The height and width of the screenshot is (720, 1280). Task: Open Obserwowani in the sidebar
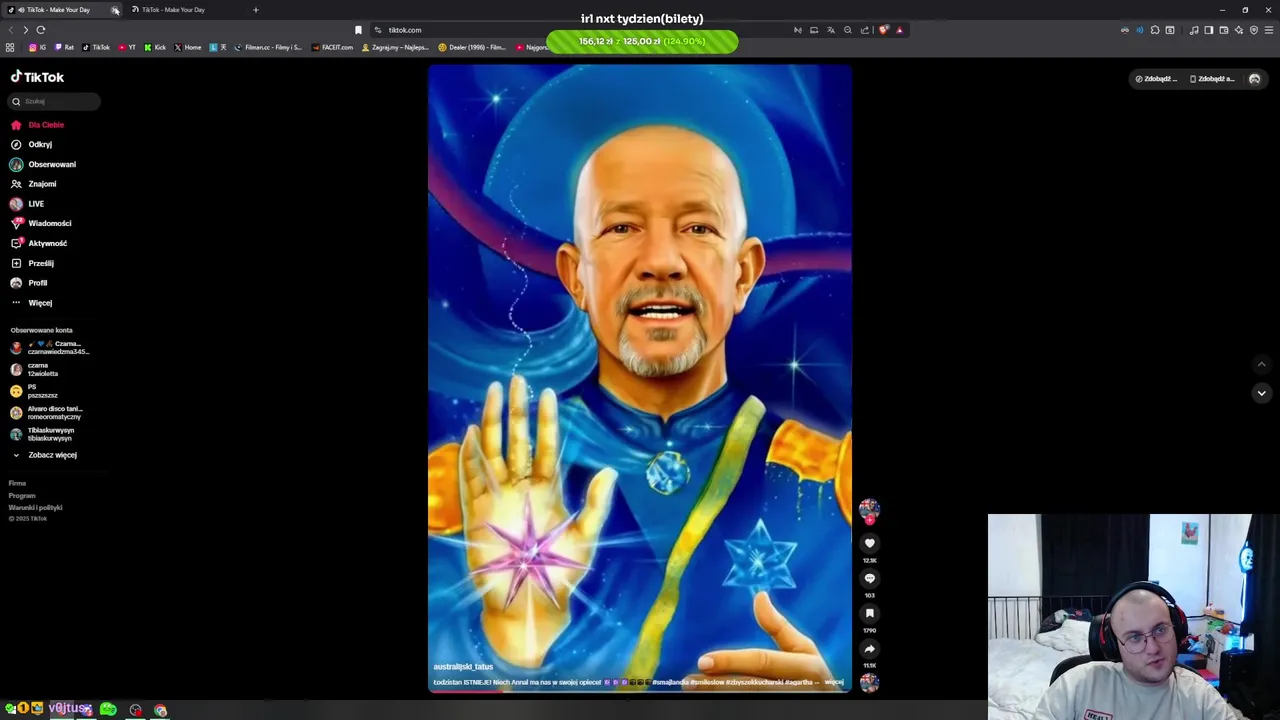click(x=43, y=164)
